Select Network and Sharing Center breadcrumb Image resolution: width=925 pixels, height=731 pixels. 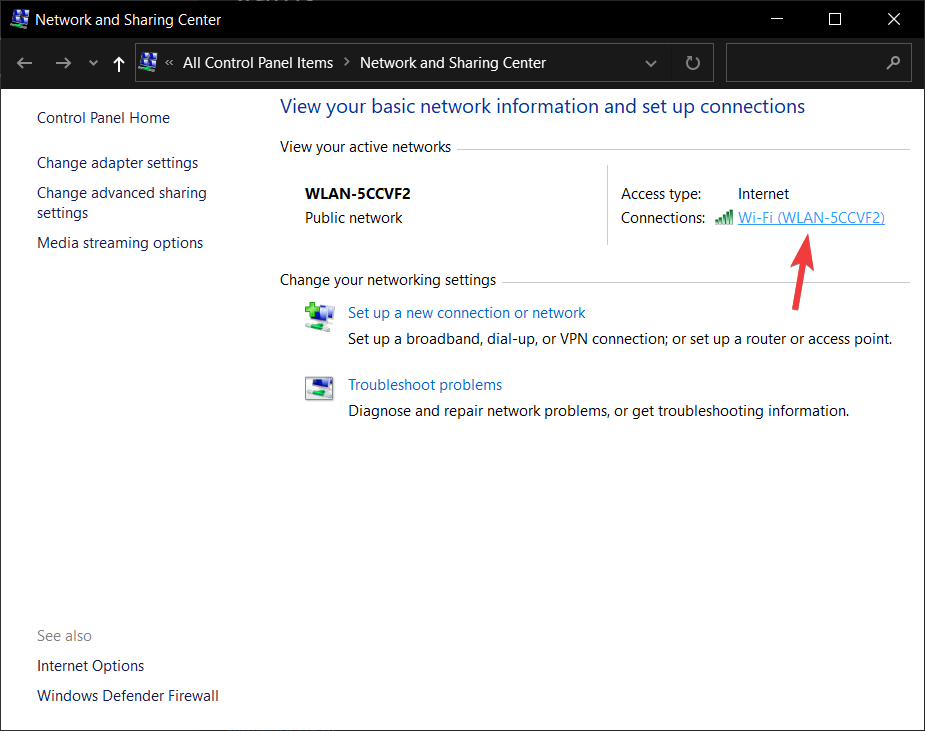click(x=452, y=63)
